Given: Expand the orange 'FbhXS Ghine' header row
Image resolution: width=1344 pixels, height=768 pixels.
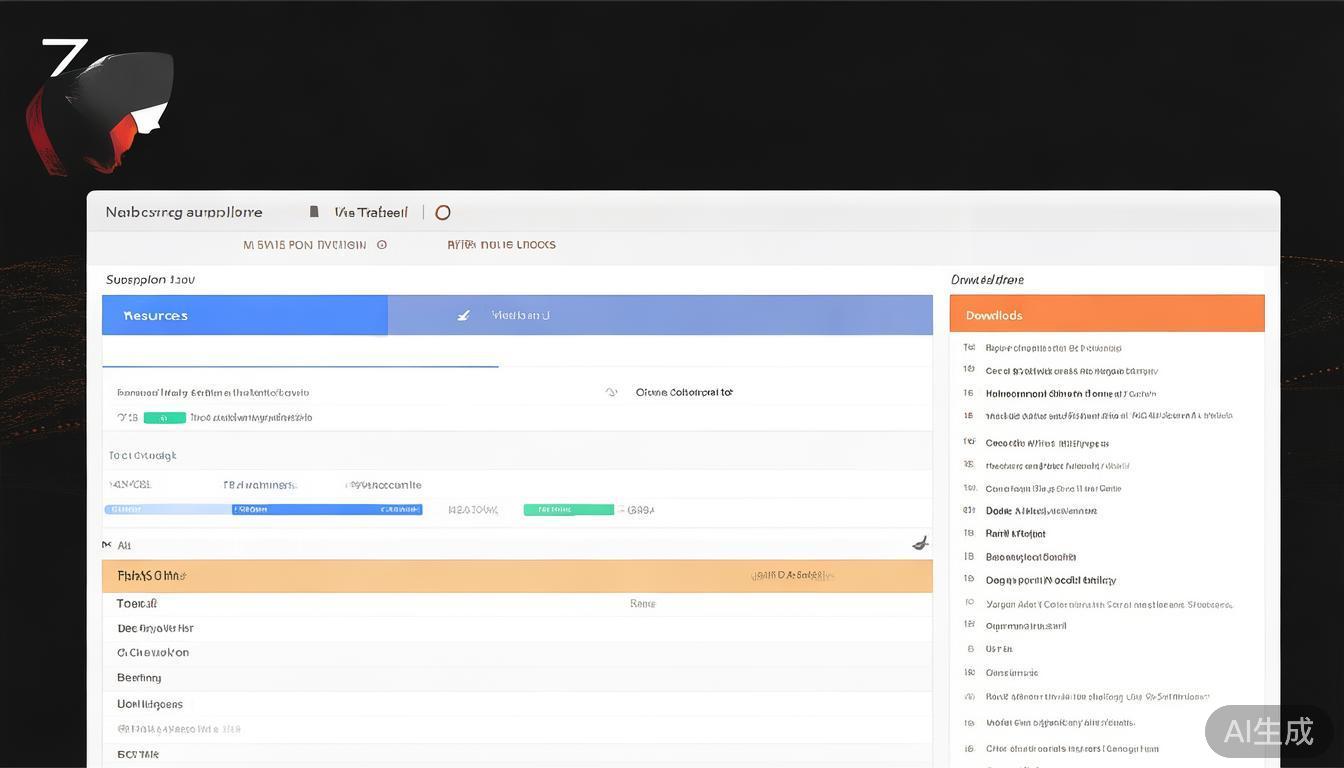Looking at the screenshot, I should 517,576.
